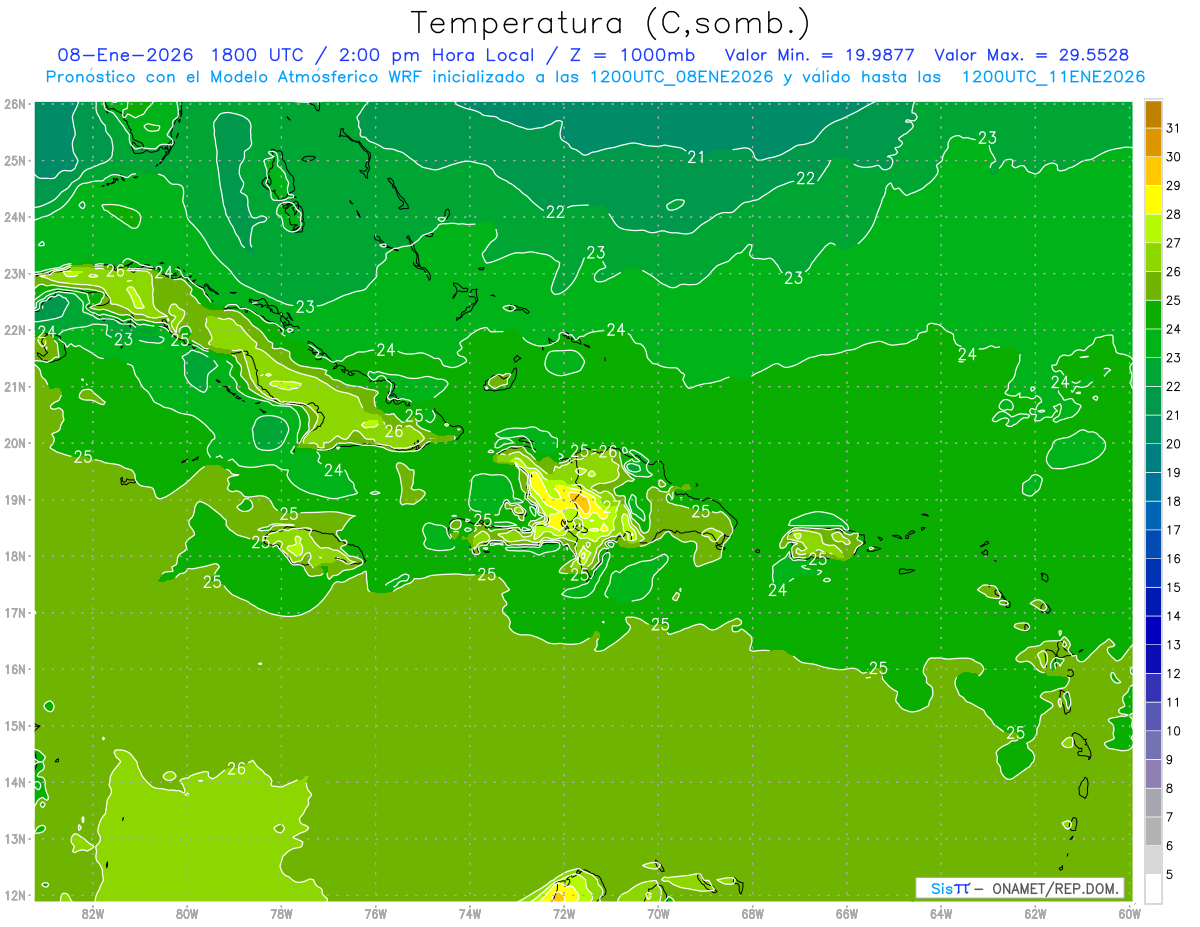Click the "1200UTC_08ENE2026" initialization timestamp

(681, 77)
